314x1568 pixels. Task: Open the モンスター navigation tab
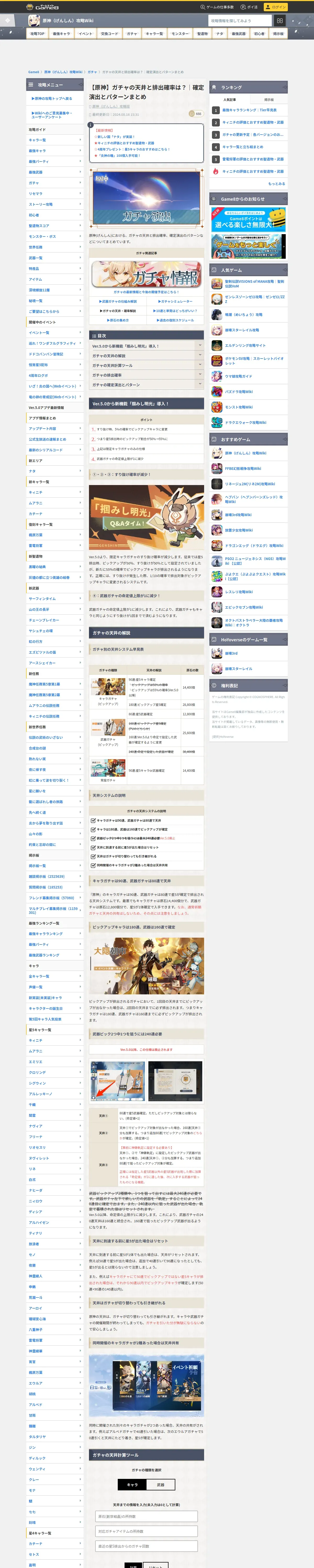pos(180,34)
